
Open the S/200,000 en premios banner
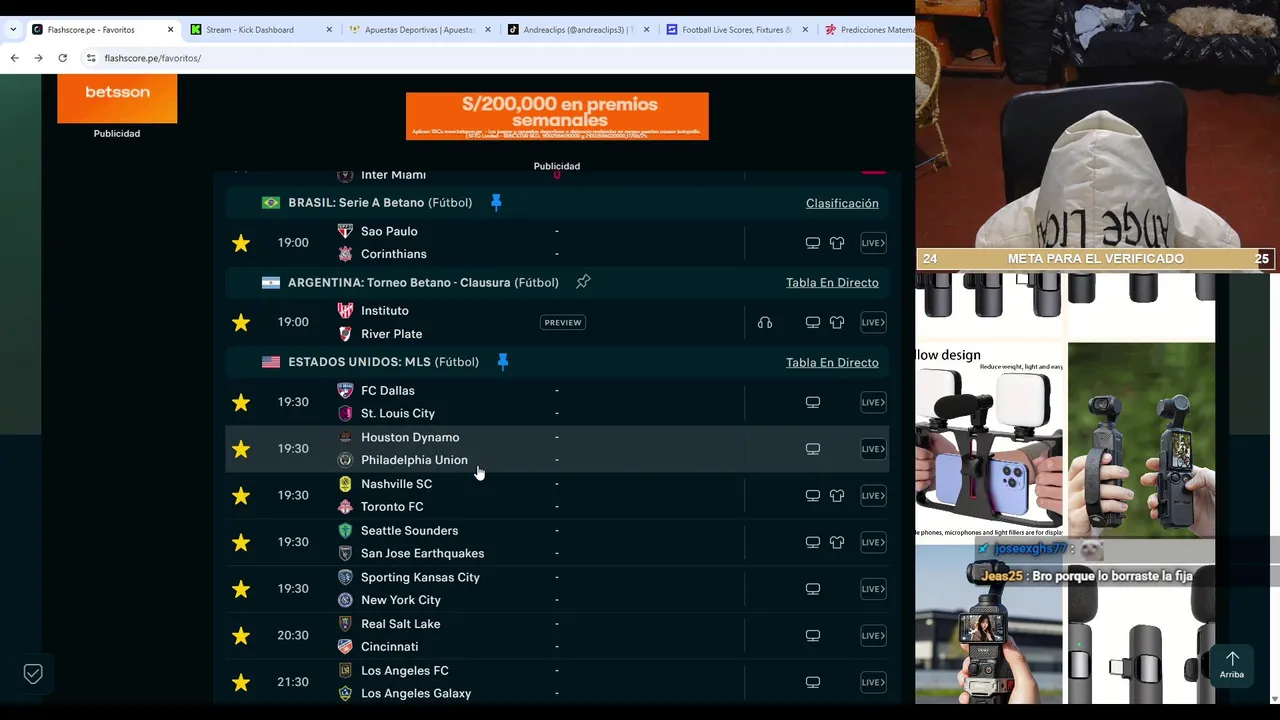[557, 116]
